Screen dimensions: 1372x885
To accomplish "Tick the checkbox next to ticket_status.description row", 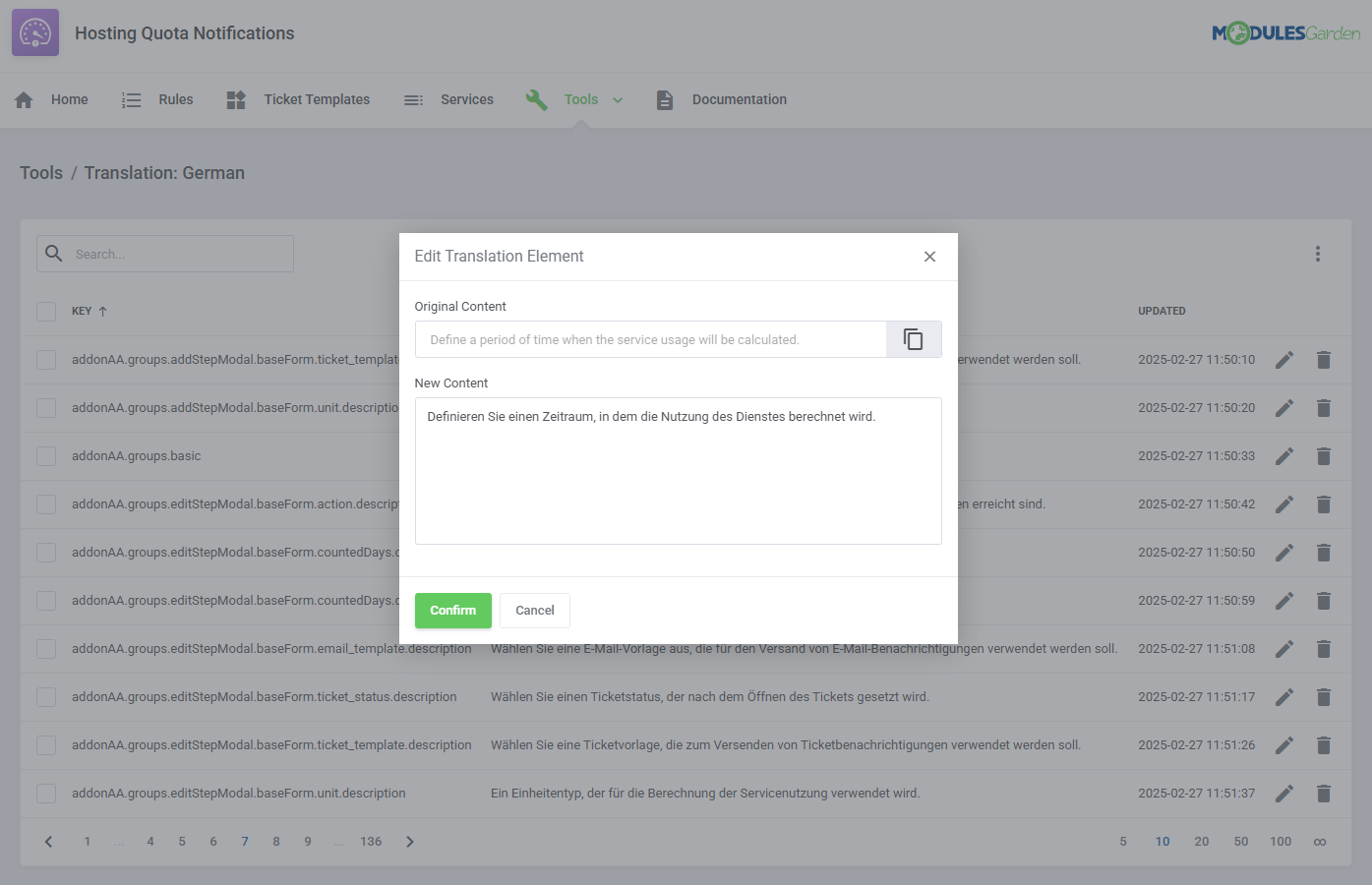I will point(46,696).
